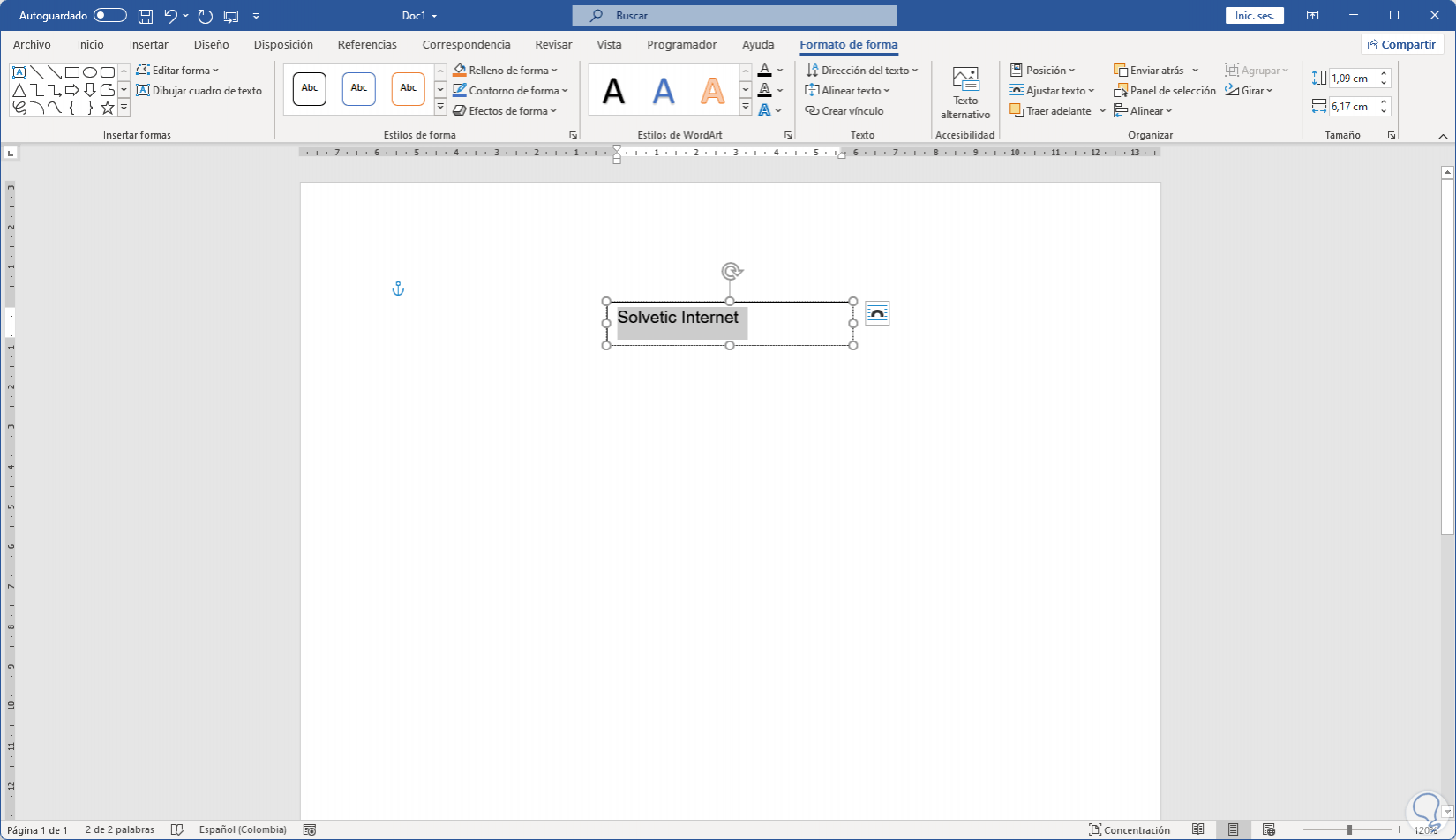This screenshot has height=840, width=1456.
Task: Click Dibujar cuadro de texto
Action: (199, 91)
